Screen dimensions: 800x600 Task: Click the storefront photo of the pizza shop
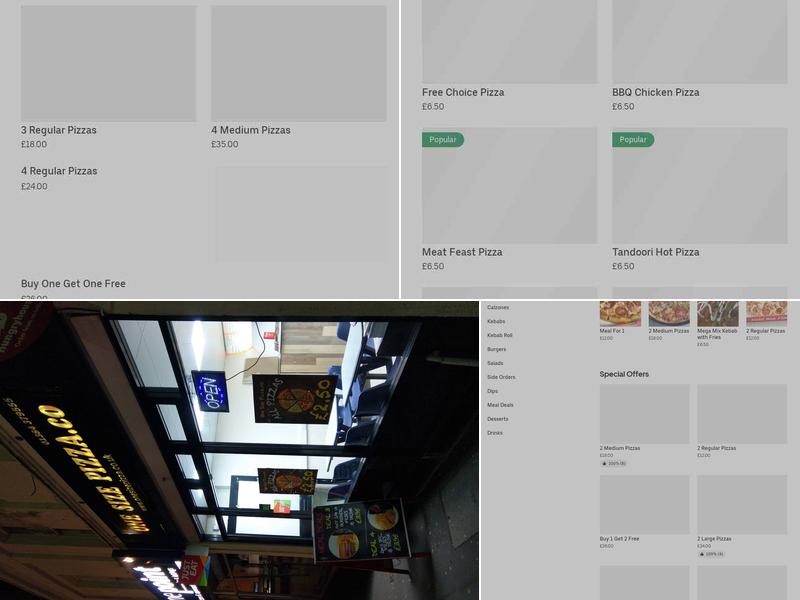point(240,450)
